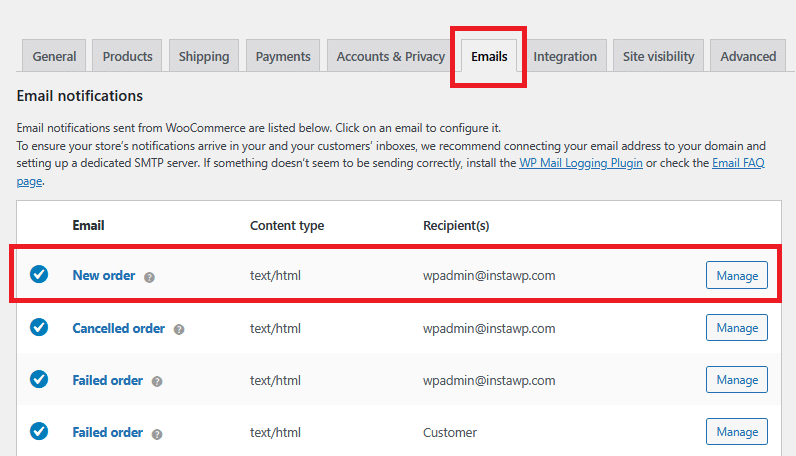Click the help icon beside admin Failed order

click(x=157, y=381)
